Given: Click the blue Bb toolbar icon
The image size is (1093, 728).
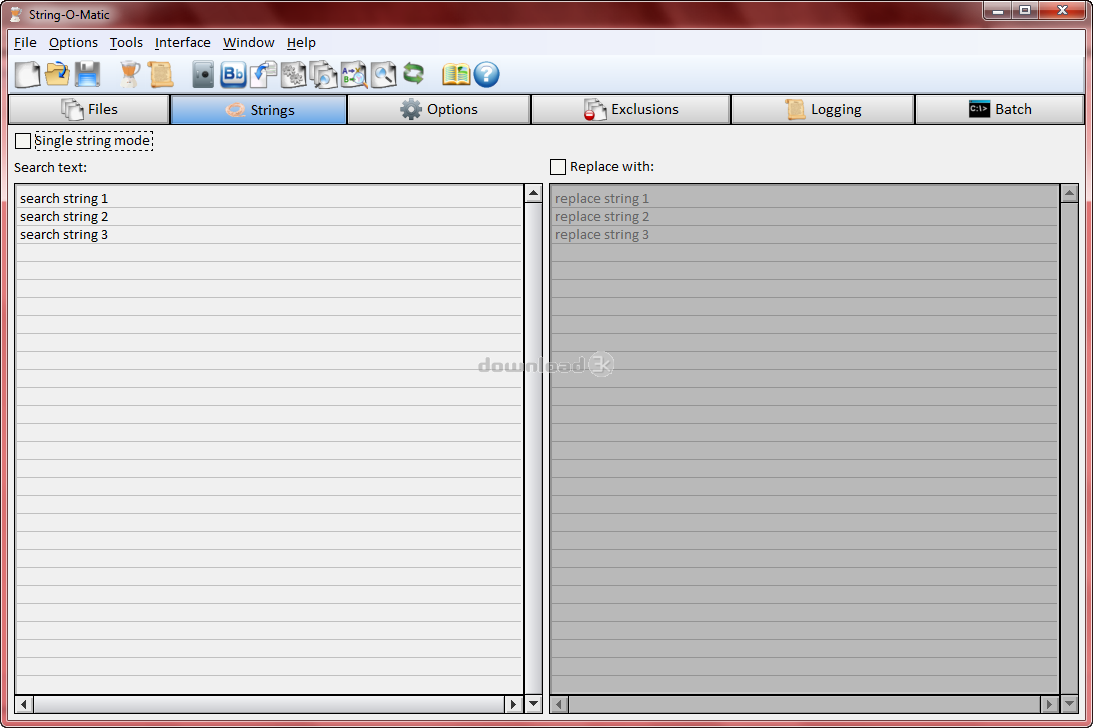Looking at the screenshot, I should point(233,74).
